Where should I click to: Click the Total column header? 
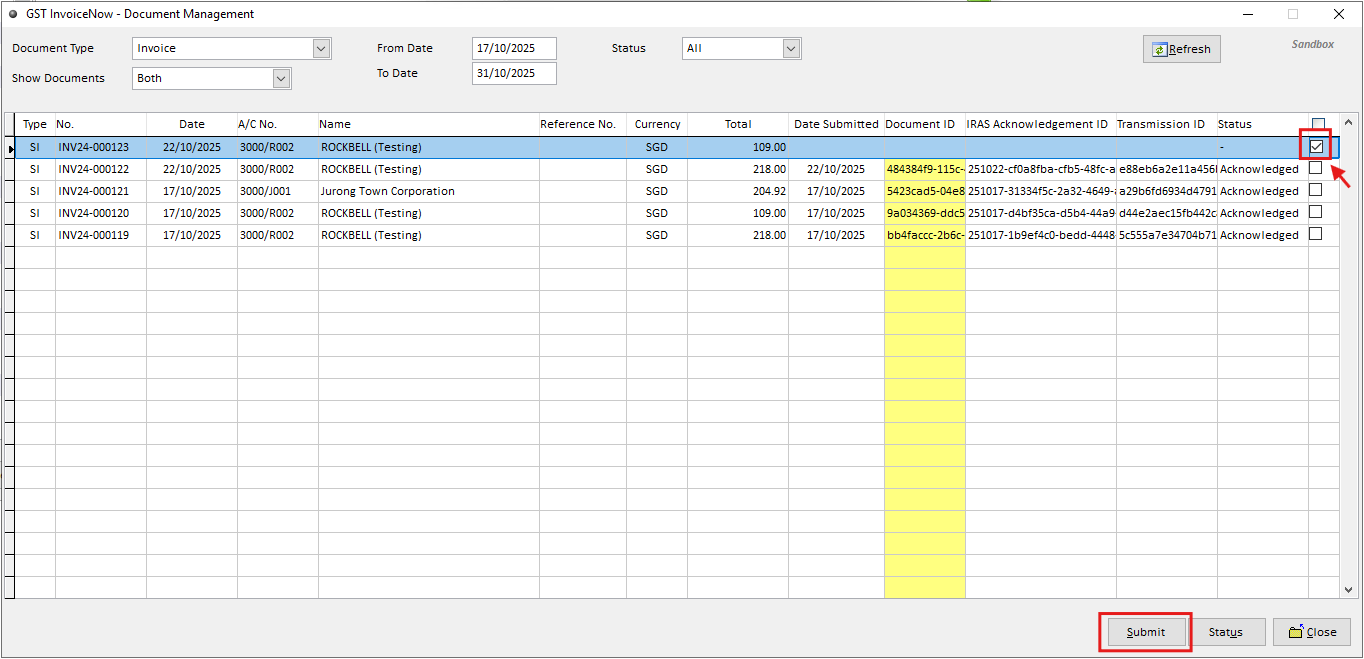738,124
